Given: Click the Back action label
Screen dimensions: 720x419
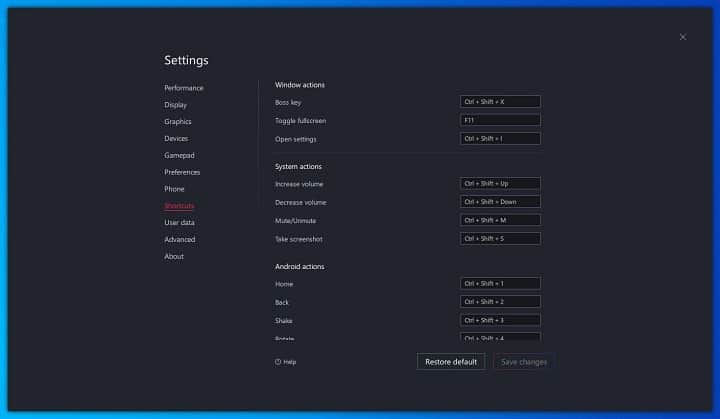Looking at the screenshot, I should (281, 303).
